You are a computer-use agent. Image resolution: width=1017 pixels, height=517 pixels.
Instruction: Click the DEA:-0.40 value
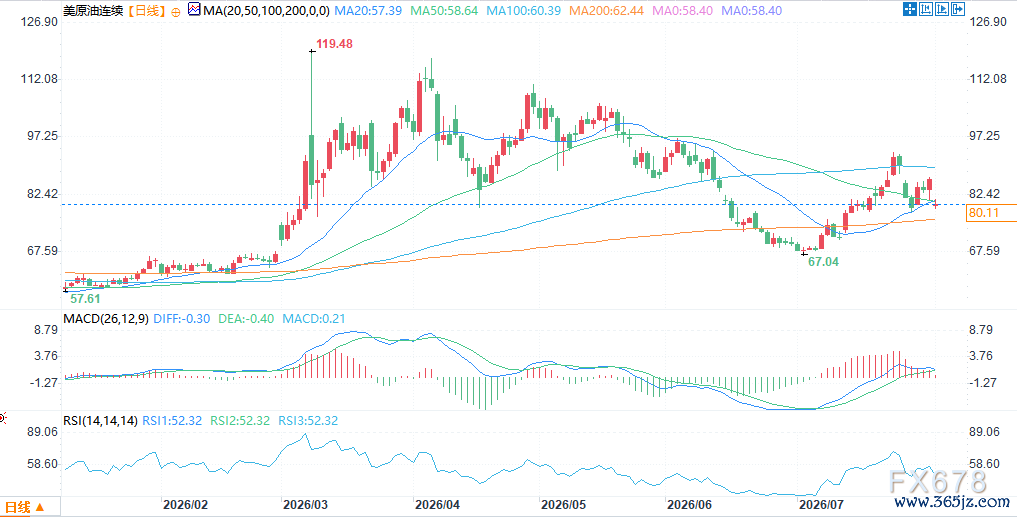[x=246, y=319]
